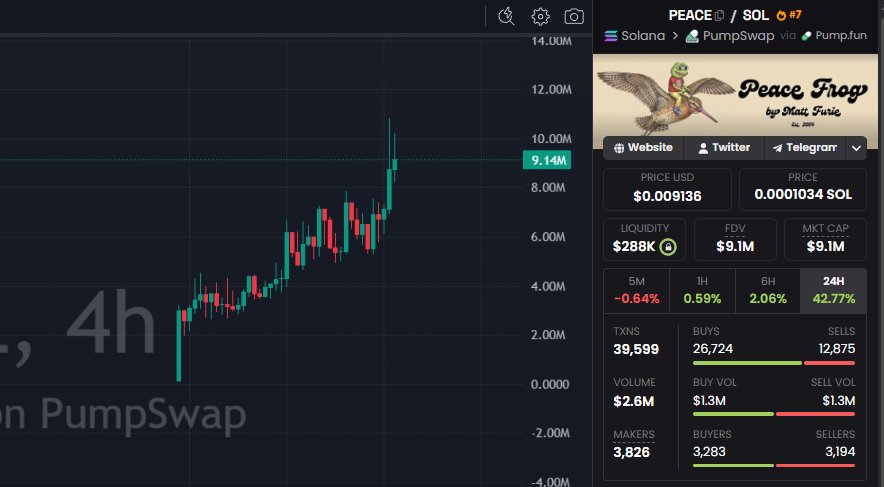Select the 24H timeframe tab
The width and height of the screenshot is (884, 487).
point(833,291)
